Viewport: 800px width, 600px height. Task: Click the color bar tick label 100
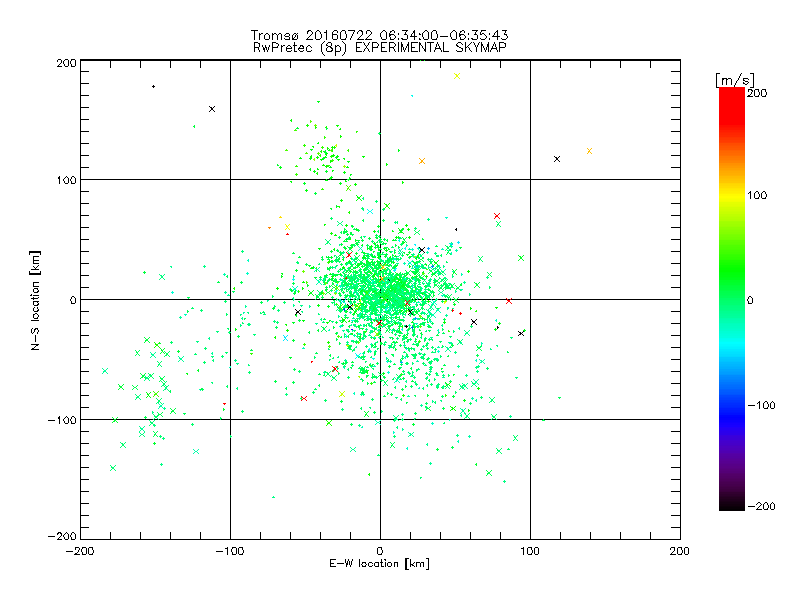click(757, 195)
